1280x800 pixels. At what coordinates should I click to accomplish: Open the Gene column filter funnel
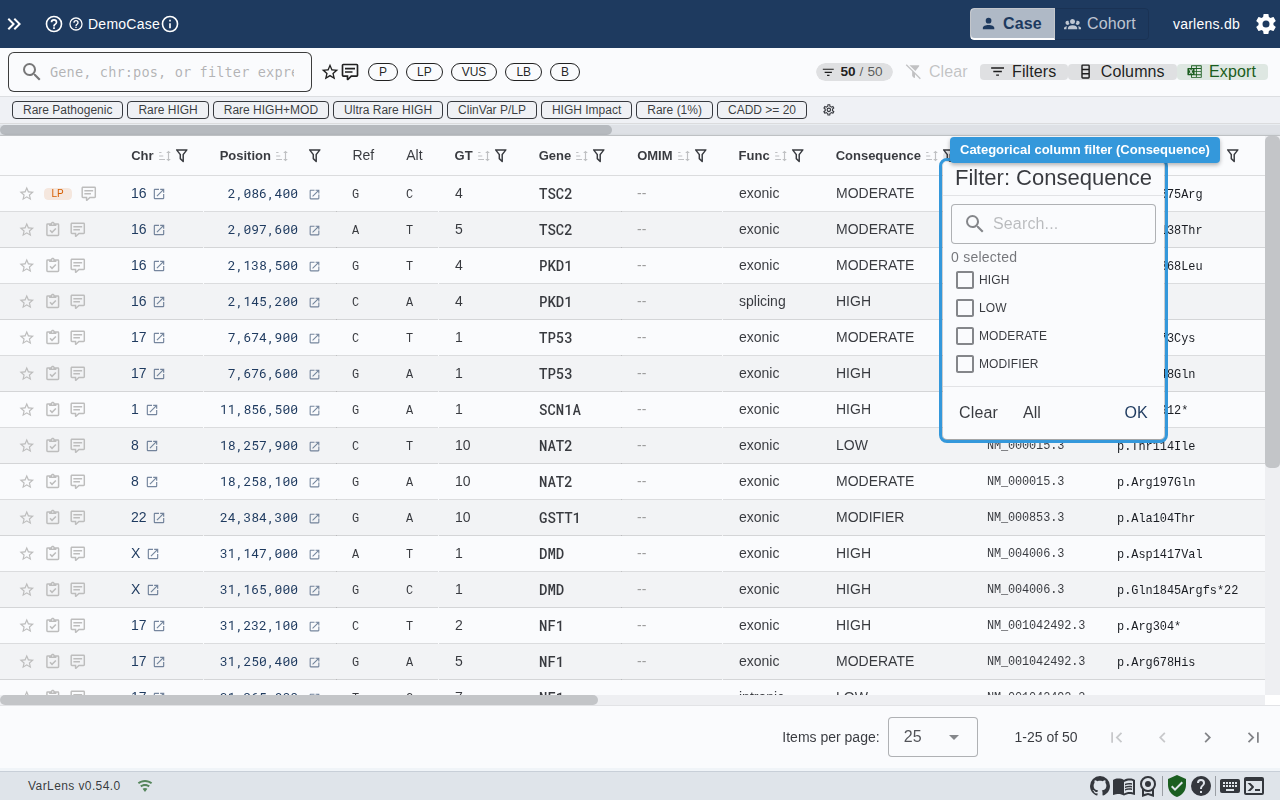(599, 156)
